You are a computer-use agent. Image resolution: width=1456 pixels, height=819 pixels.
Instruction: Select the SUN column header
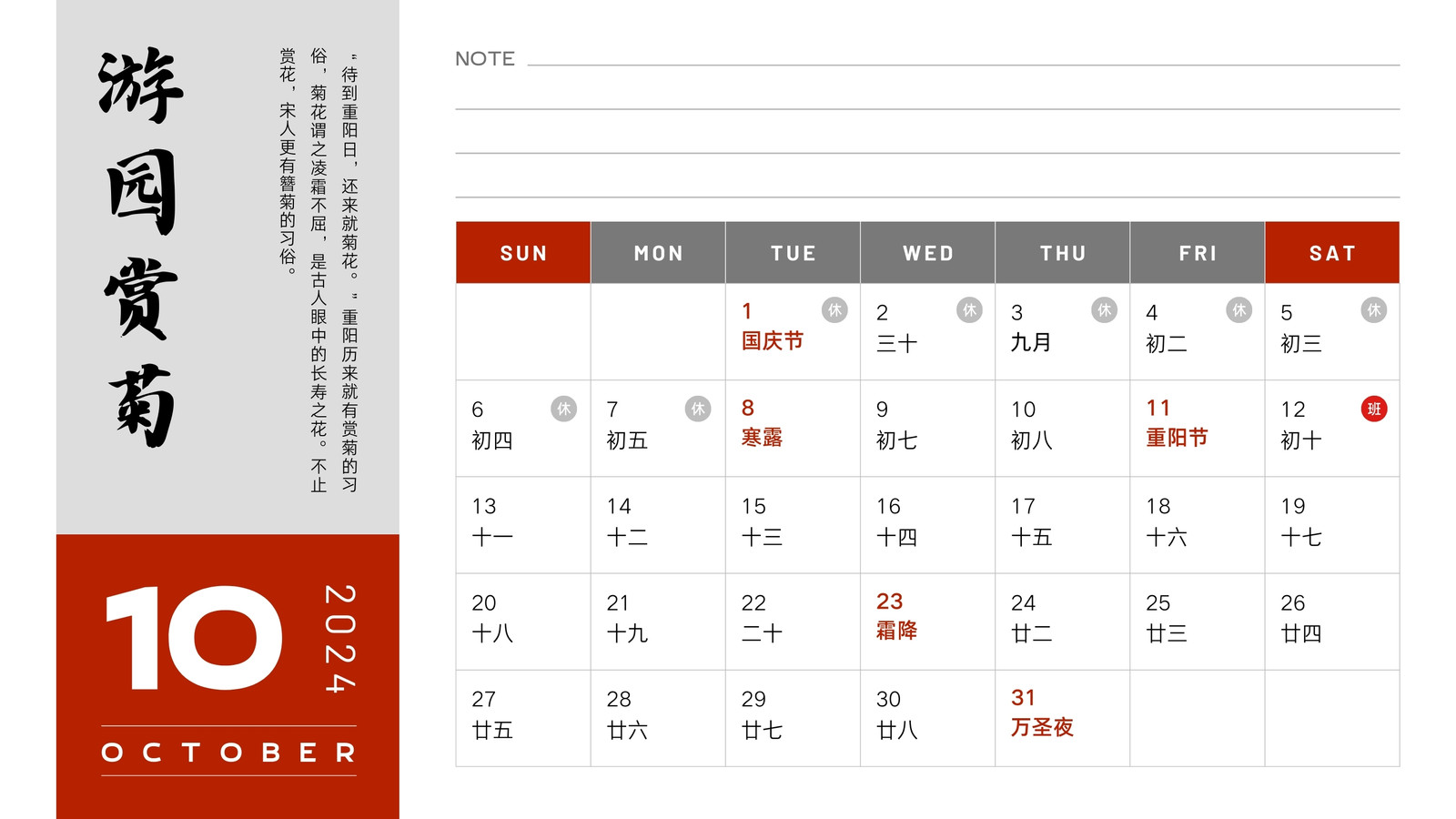(523, 253)
